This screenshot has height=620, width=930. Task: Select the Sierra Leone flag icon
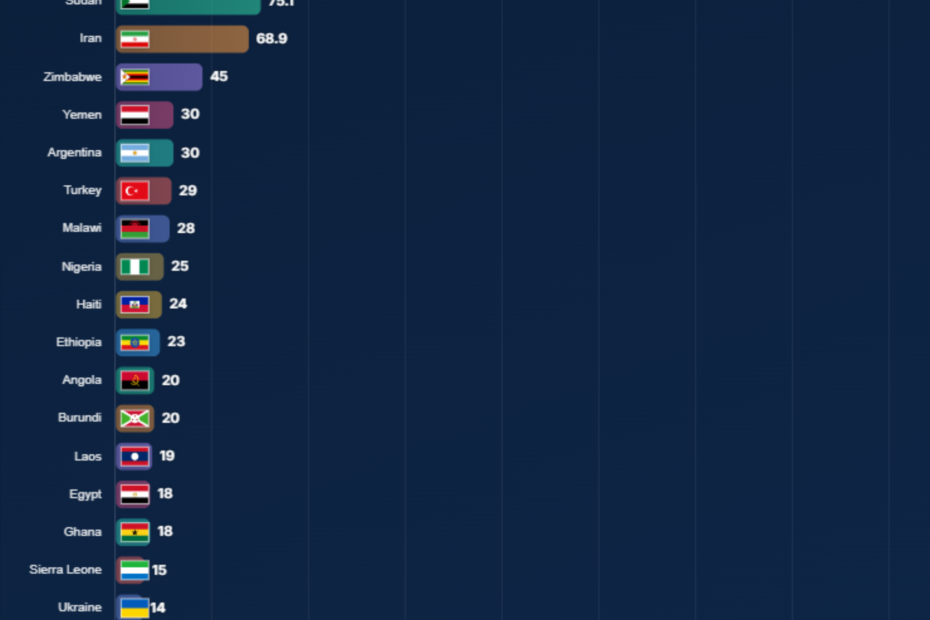135,570
